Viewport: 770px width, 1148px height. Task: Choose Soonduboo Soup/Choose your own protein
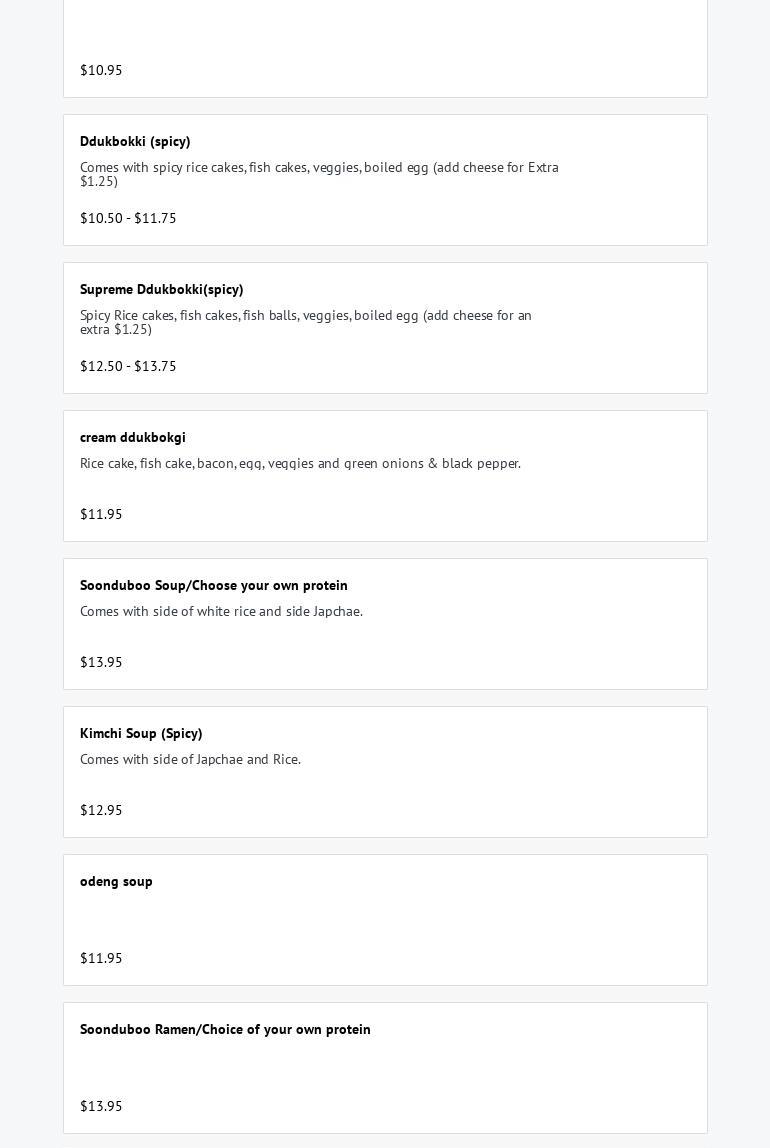point(385,624)
